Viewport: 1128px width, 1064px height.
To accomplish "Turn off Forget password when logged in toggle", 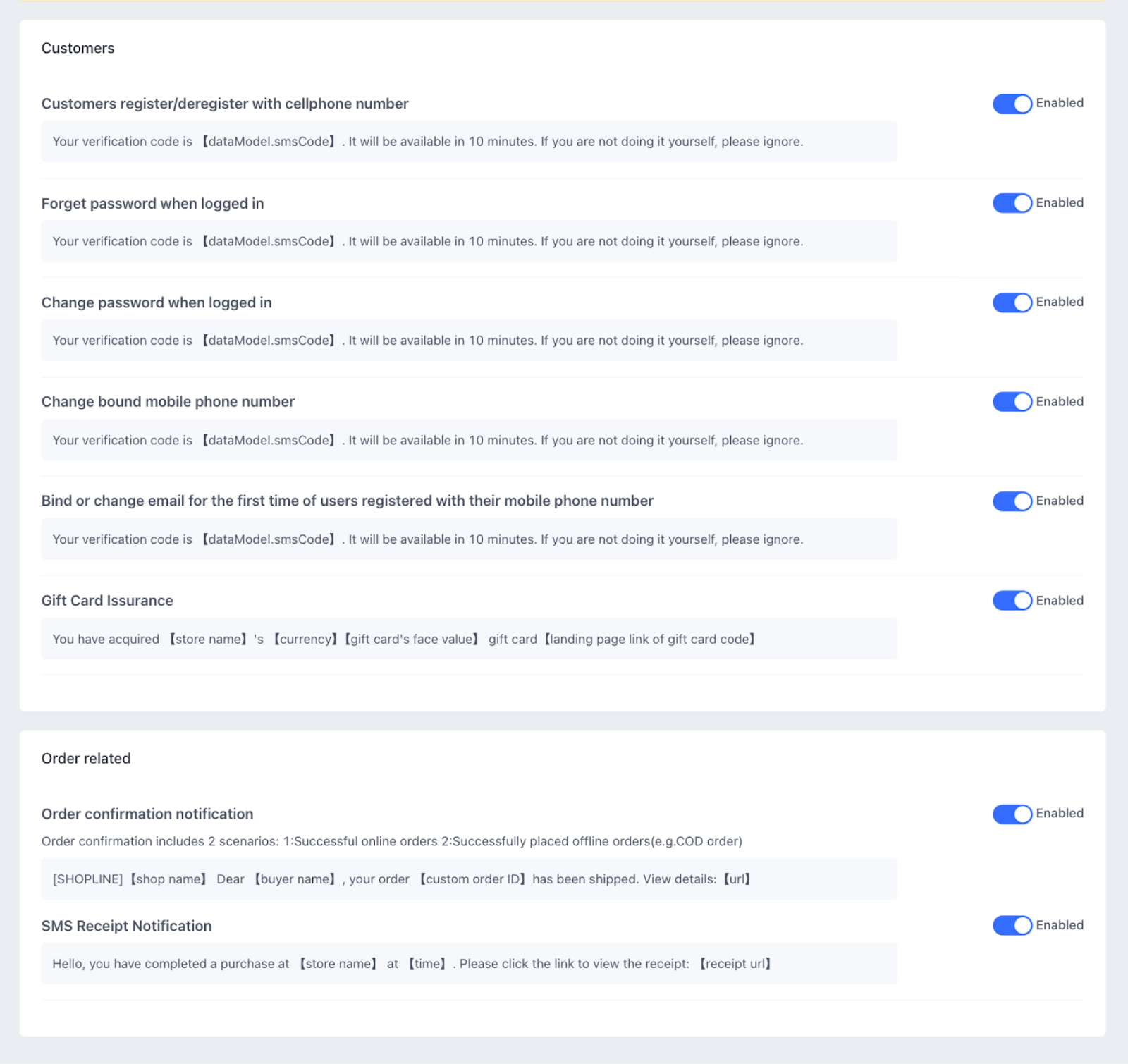I will coord(1012,203).
